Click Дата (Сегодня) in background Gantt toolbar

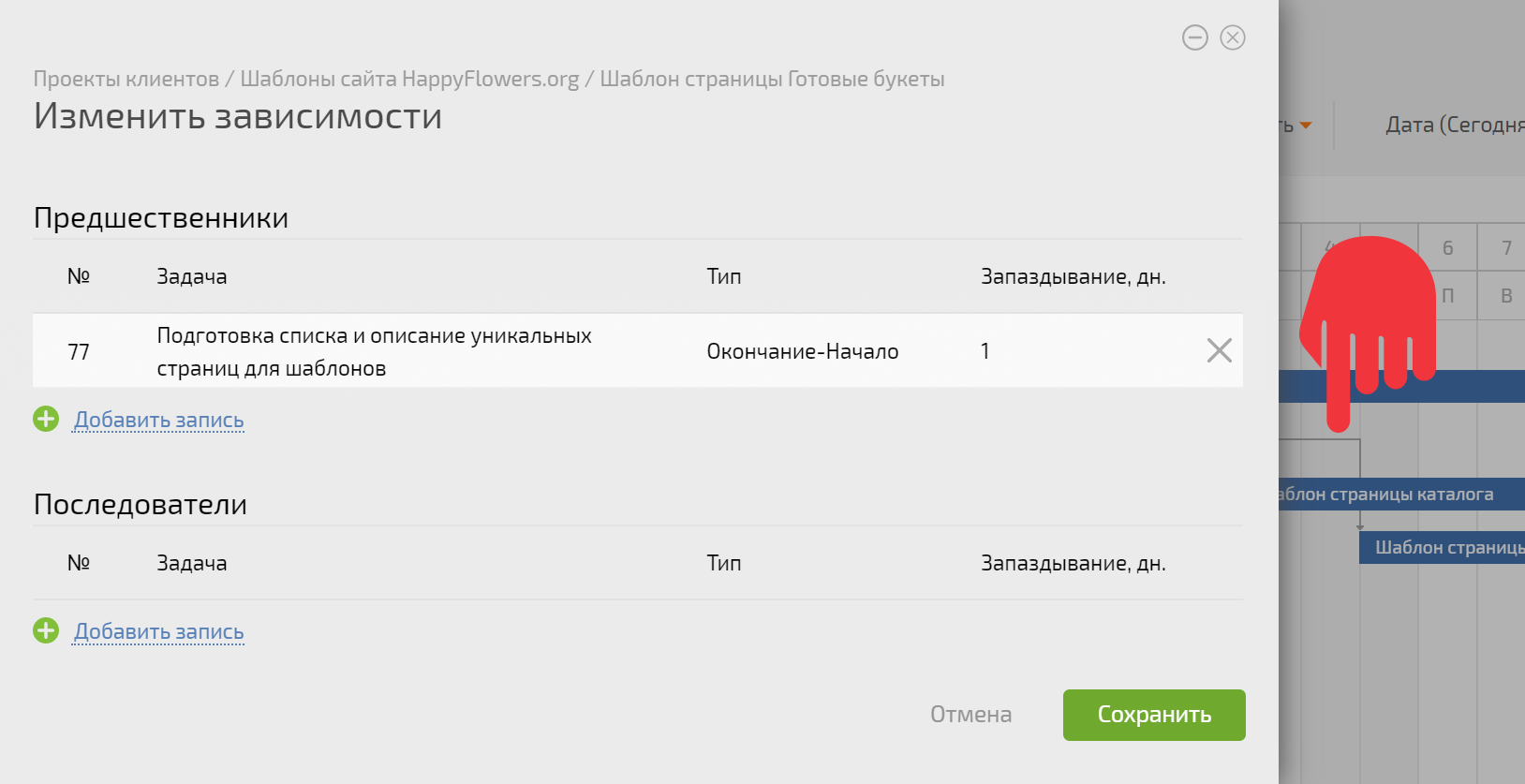point(1455,125)
